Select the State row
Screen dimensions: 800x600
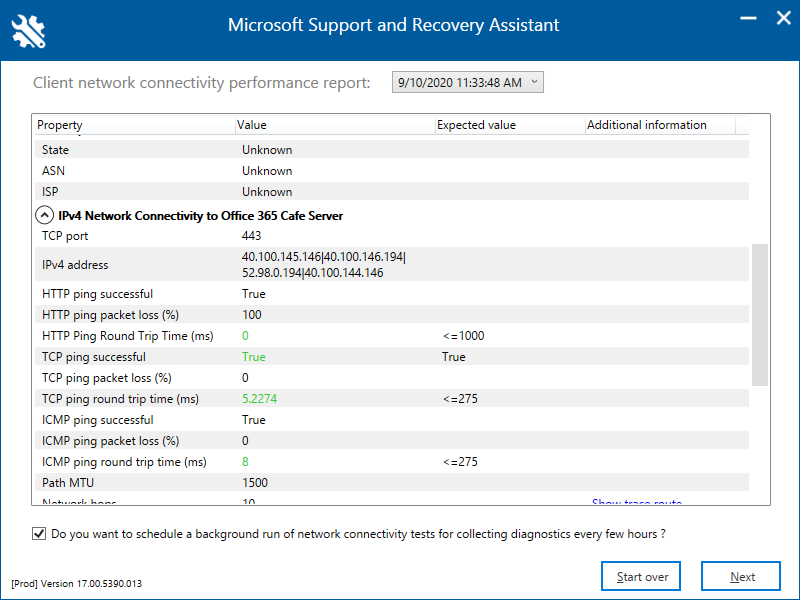coord(392,149)
